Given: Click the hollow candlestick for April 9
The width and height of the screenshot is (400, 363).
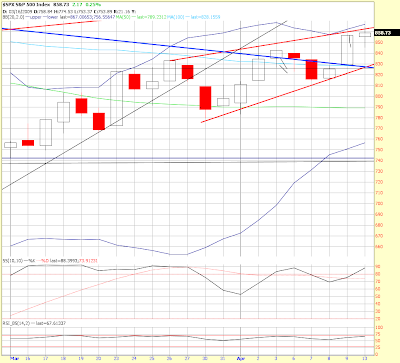Looking at the screenshot, I should (x=347, y=49).
